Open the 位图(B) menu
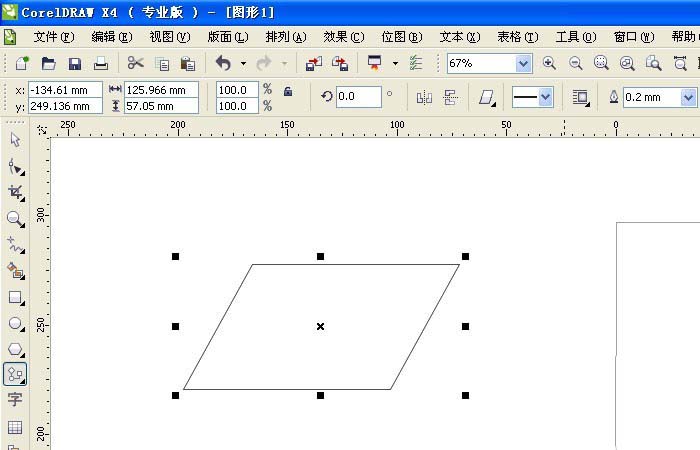The image size is (700, 450). [402, 37]
